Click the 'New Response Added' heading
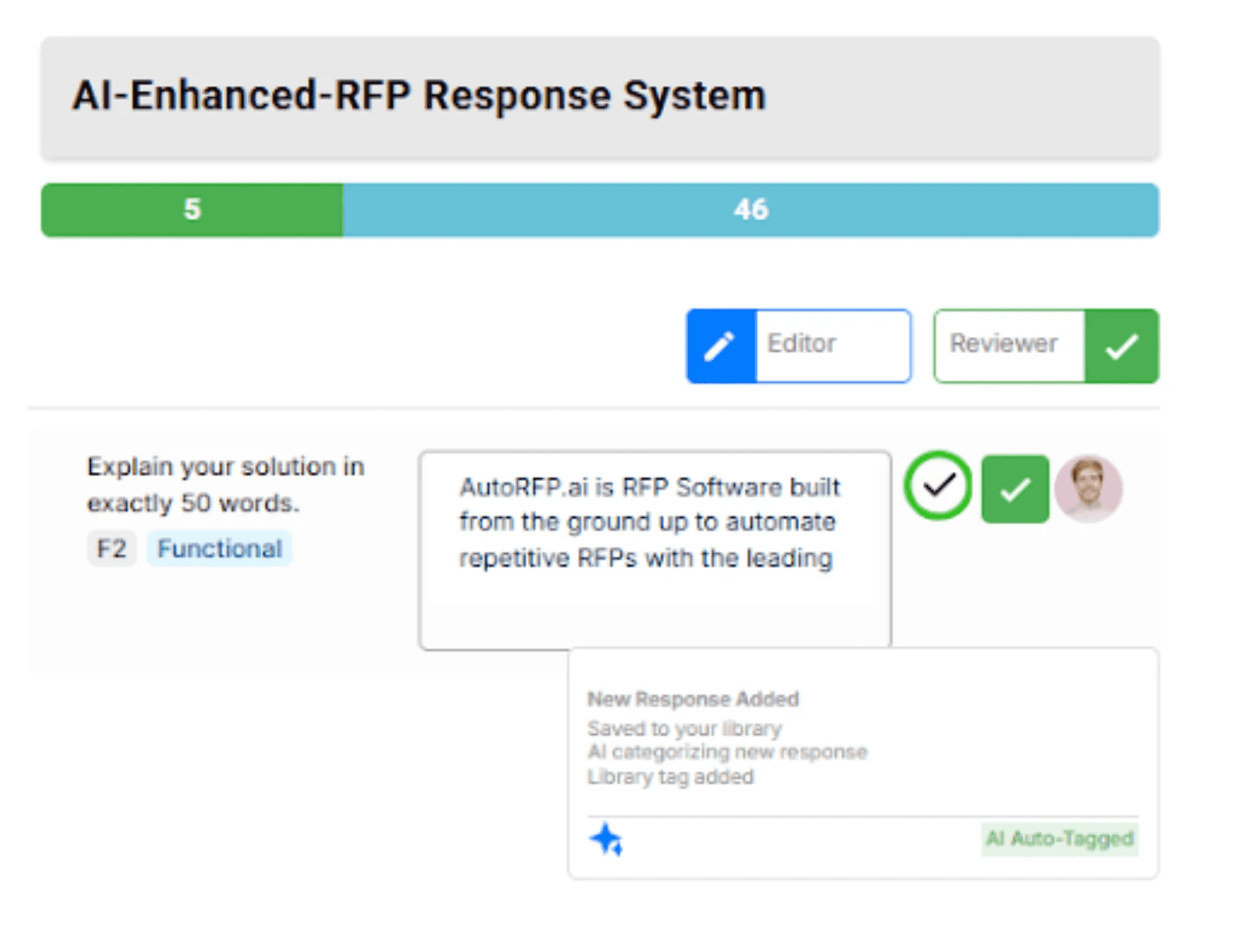This screenshot has width=1235, height=952. (x=693, y=699)
